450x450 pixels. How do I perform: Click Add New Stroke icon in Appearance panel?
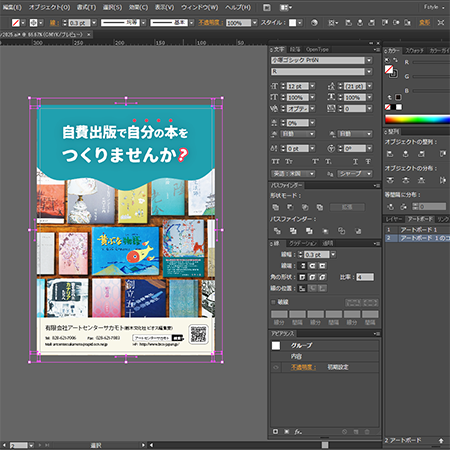[275, 432]
